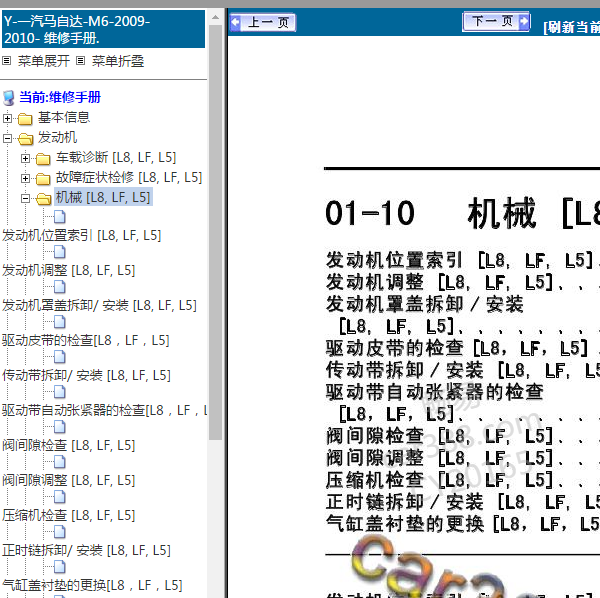Open 发动机调整 [L8, LF, L5] in tree
Image resolution: width=600 pixels, height=598 pixels.
(x=68, y=270)
